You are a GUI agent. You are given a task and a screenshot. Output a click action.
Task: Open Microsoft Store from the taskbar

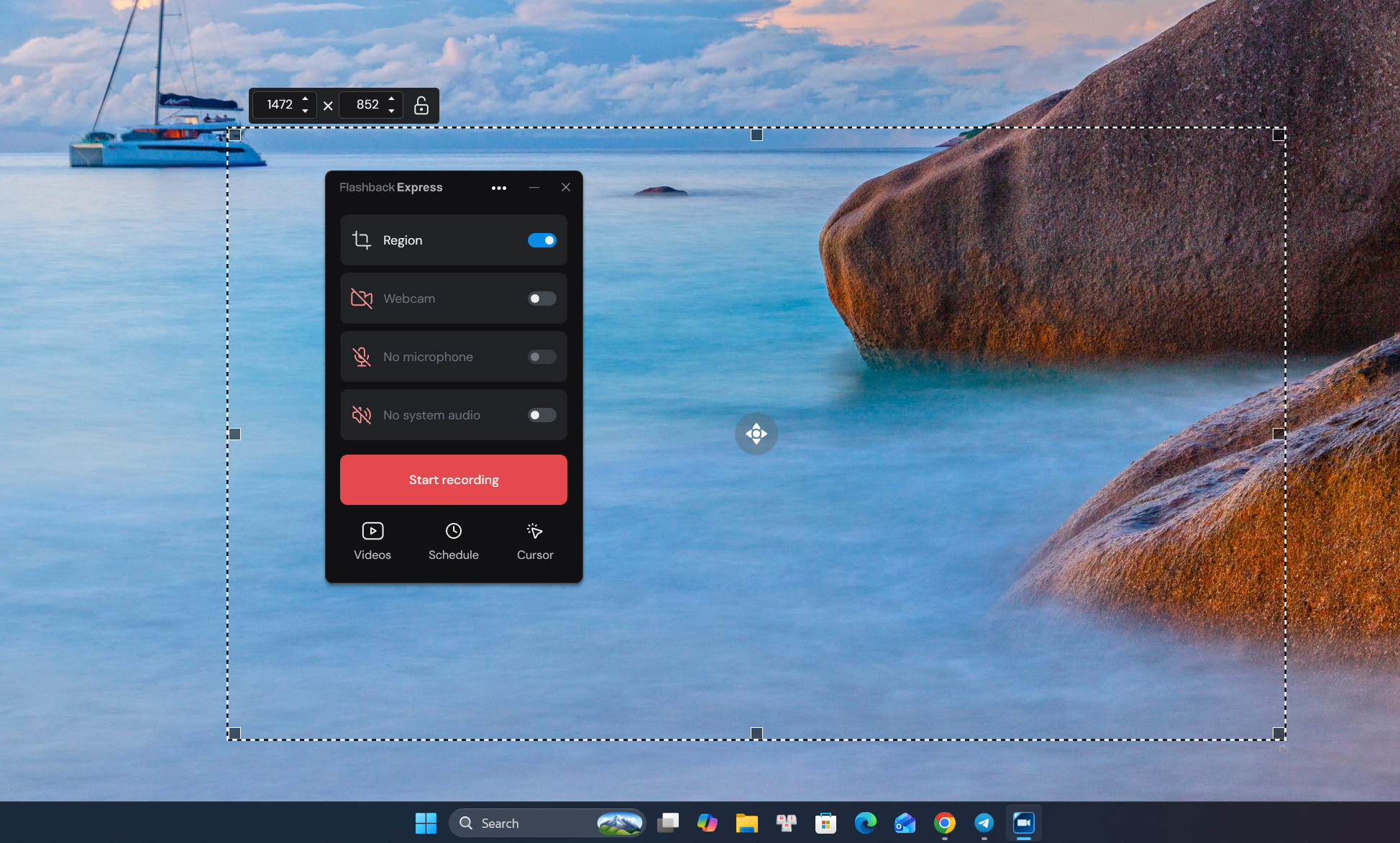pos(825,823)
